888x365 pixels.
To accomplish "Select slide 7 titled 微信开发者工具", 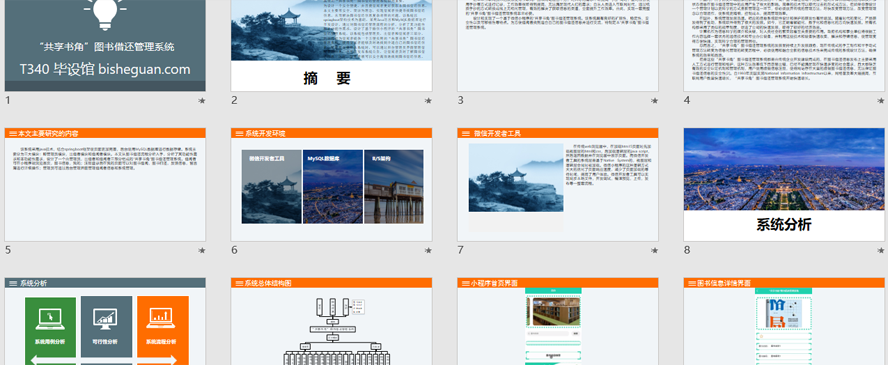I will click(x=558, y=185).
